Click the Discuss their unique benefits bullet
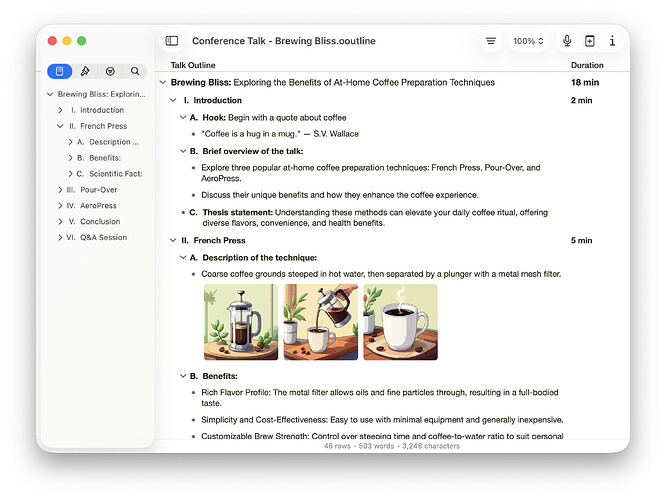Image resolution: width=665 pixels, height=500 pixels. [340, 195]
